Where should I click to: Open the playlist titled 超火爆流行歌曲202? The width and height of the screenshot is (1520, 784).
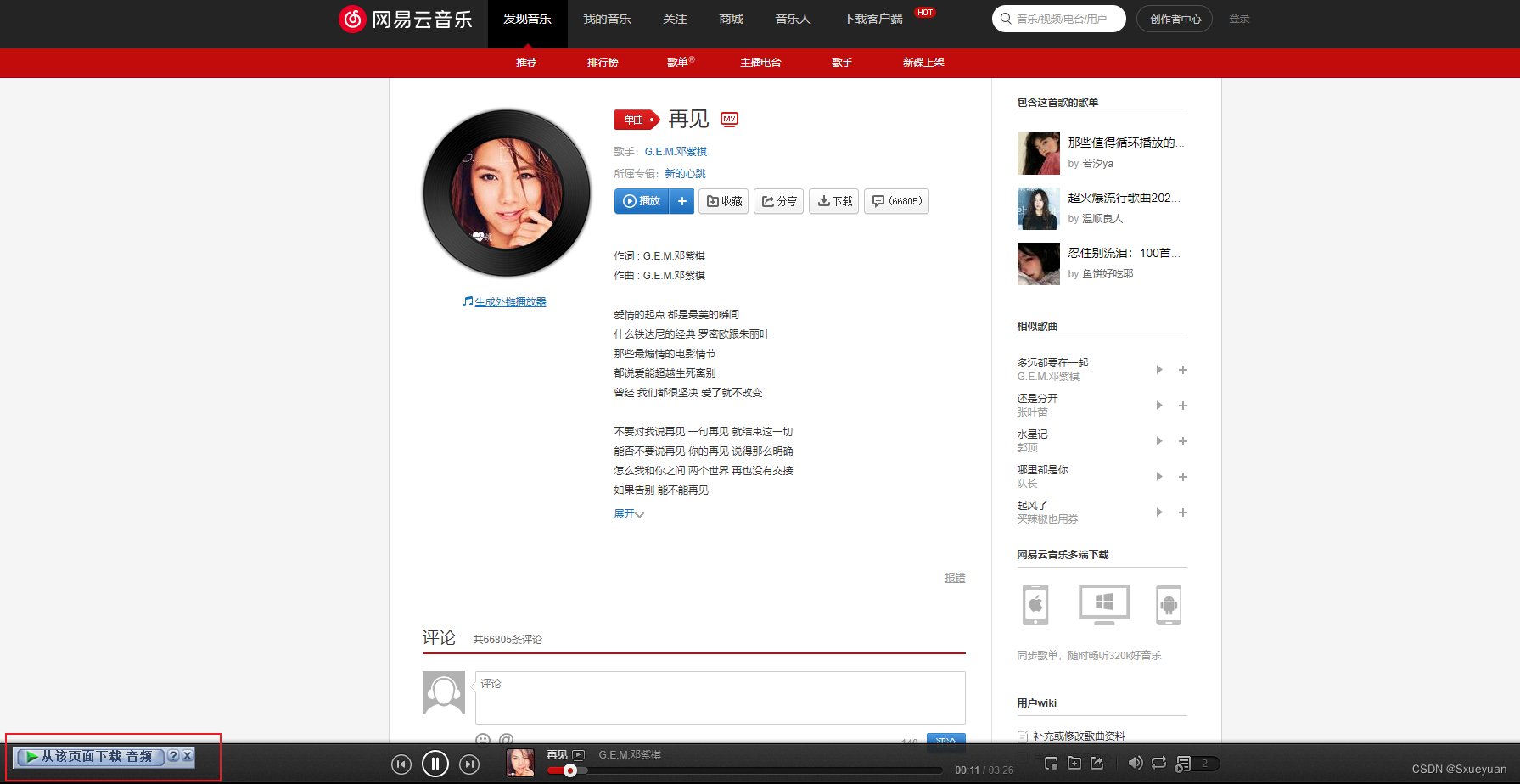pos(1124,198)
